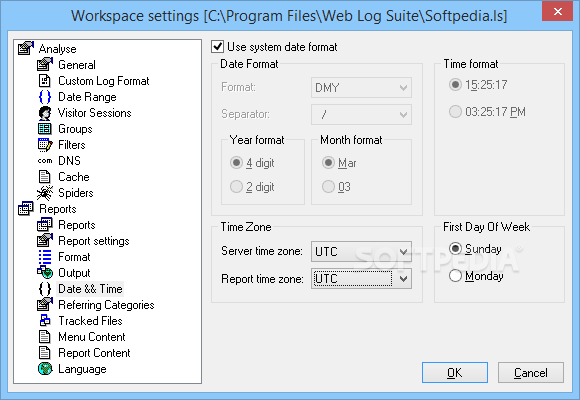The width and height of the screenshot is (580, 400).
Task: Open the Separator dropdown
Action: pyautogui.click(x=361, y=114)
